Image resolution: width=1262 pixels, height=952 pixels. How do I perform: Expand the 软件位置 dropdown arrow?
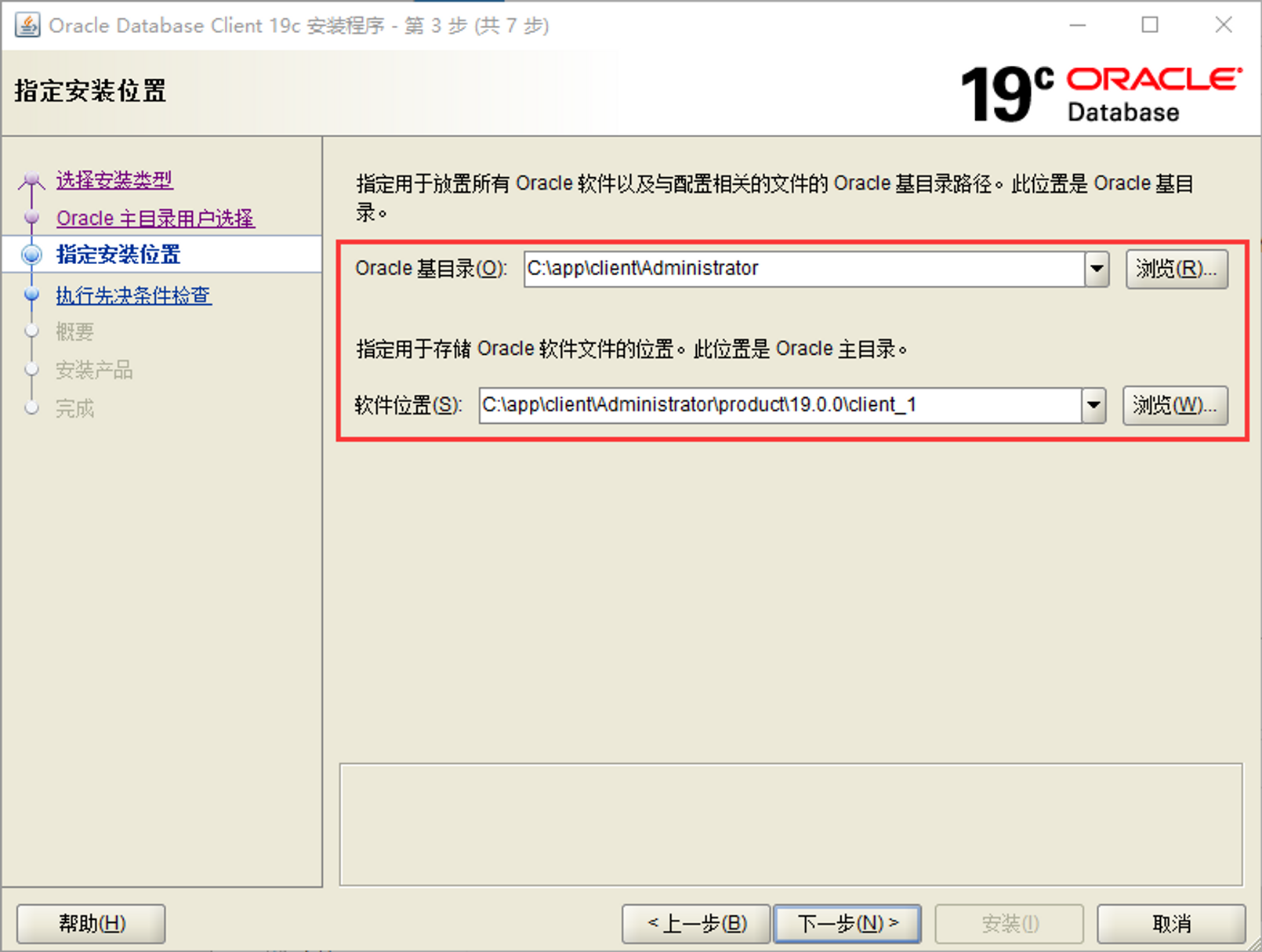[x=1093, y=405]
